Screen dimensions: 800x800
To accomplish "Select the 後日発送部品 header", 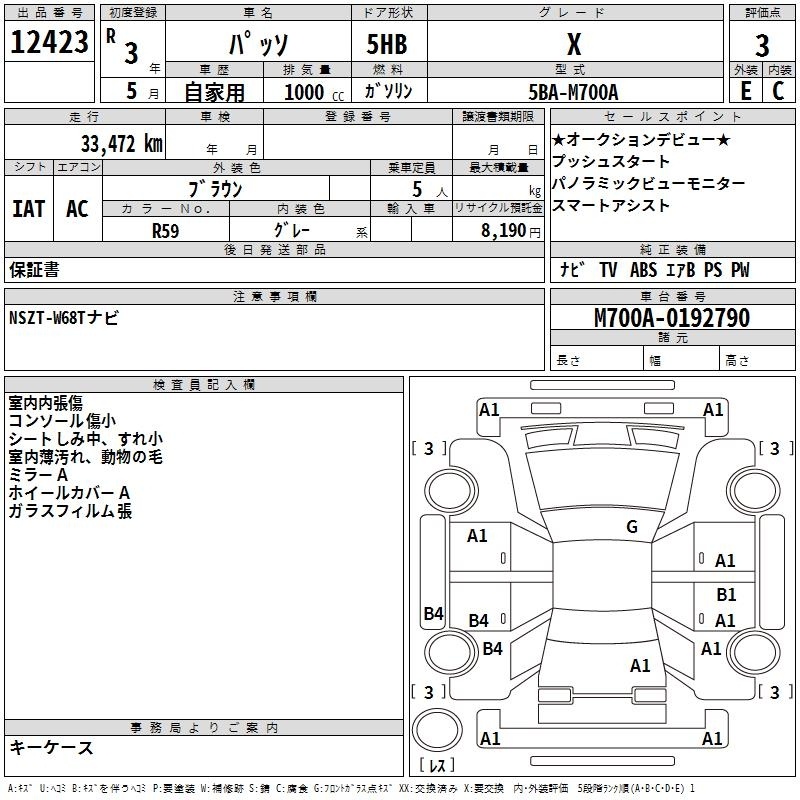I will coord(274,249).
